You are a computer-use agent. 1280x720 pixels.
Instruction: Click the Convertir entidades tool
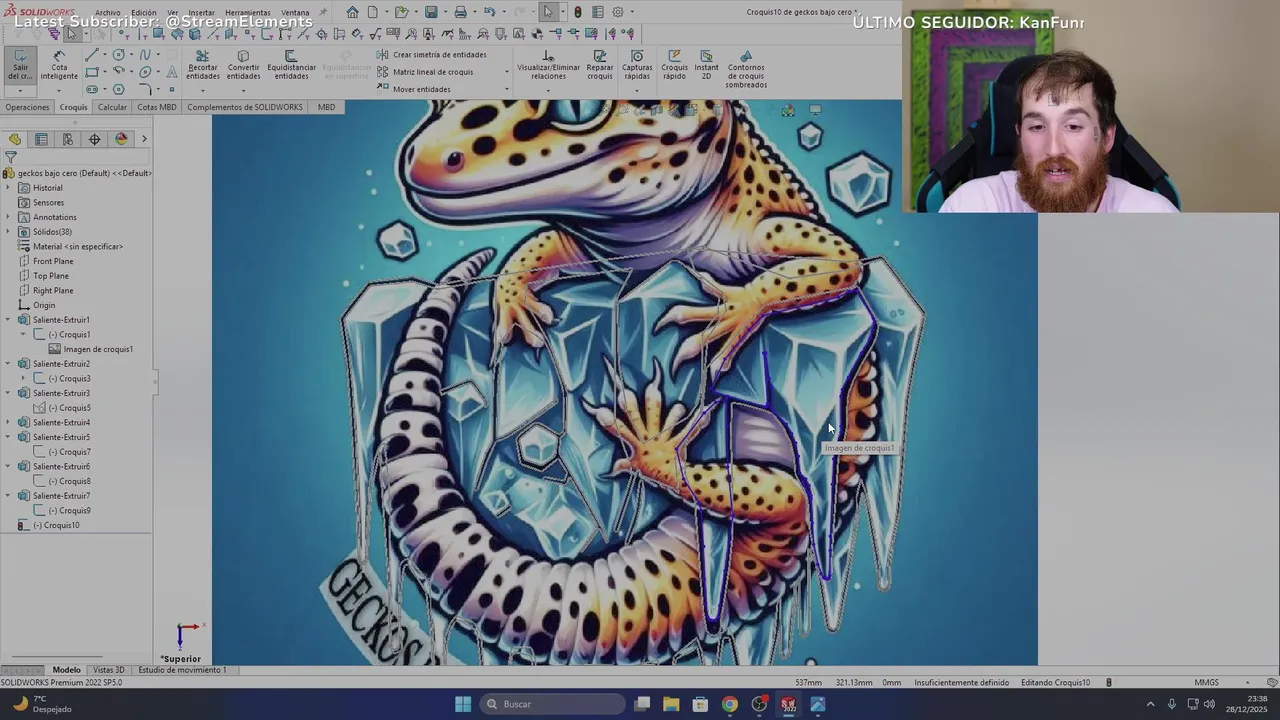(x=243, y=66)
